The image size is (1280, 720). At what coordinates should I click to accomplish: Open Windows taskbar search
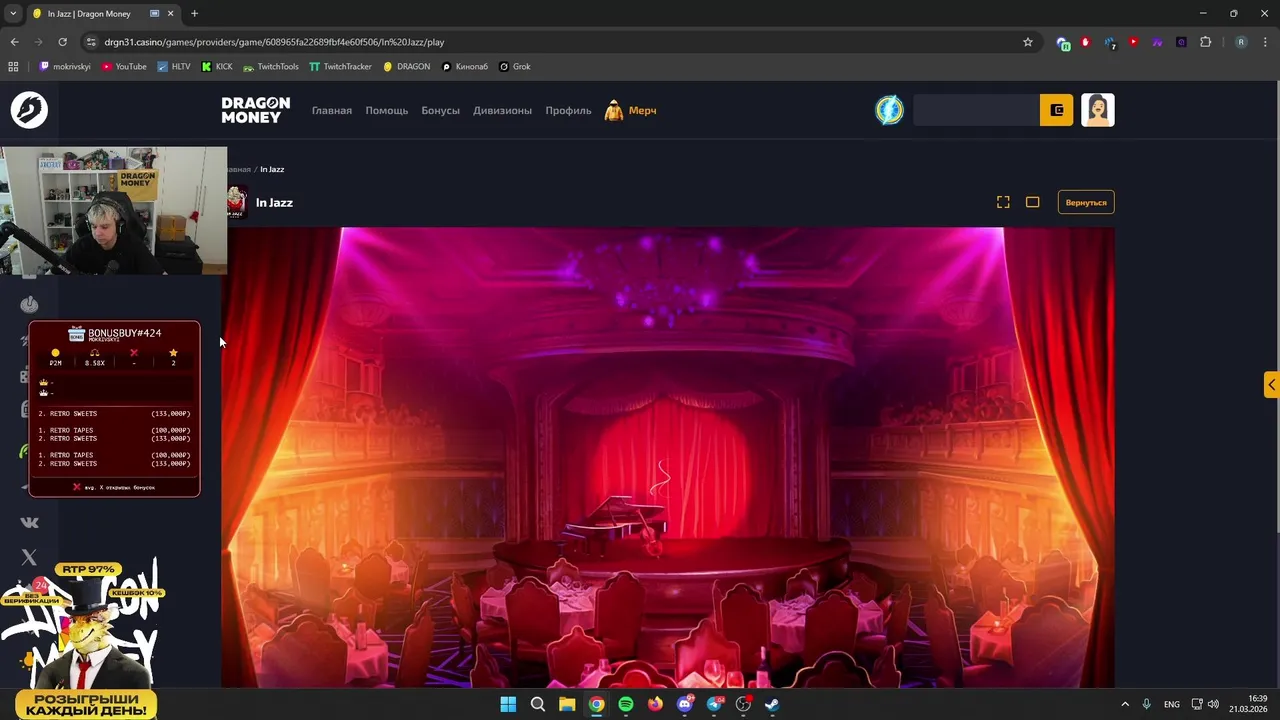[x=537, y=704]
